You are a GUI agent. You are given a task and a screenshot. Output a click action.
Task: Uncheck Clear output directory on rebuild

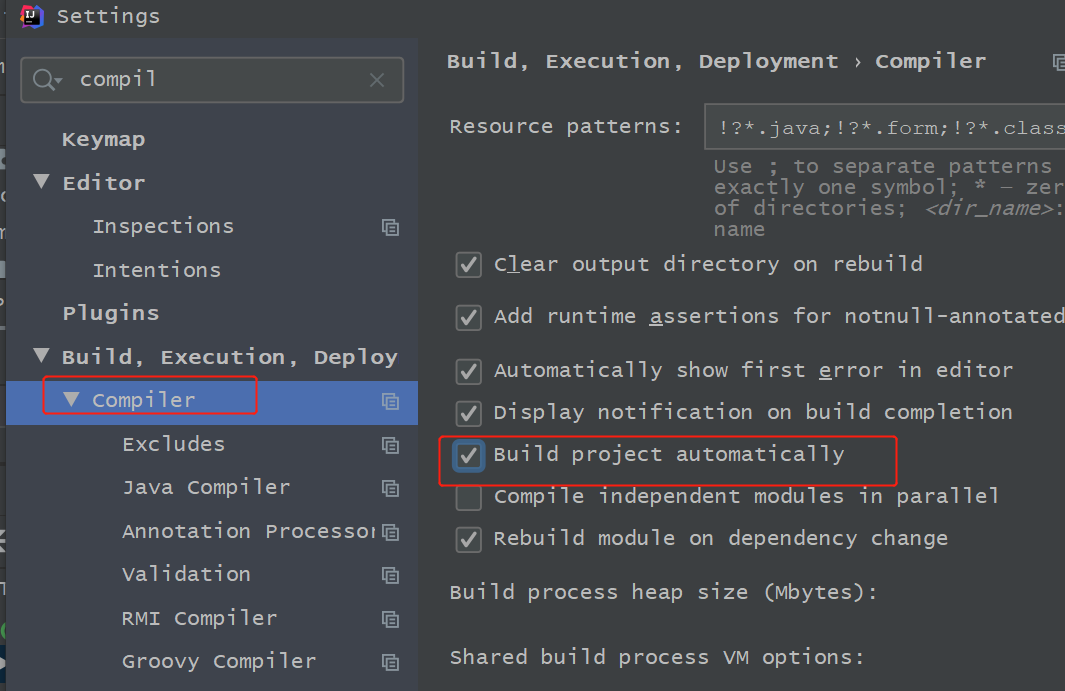468,265
